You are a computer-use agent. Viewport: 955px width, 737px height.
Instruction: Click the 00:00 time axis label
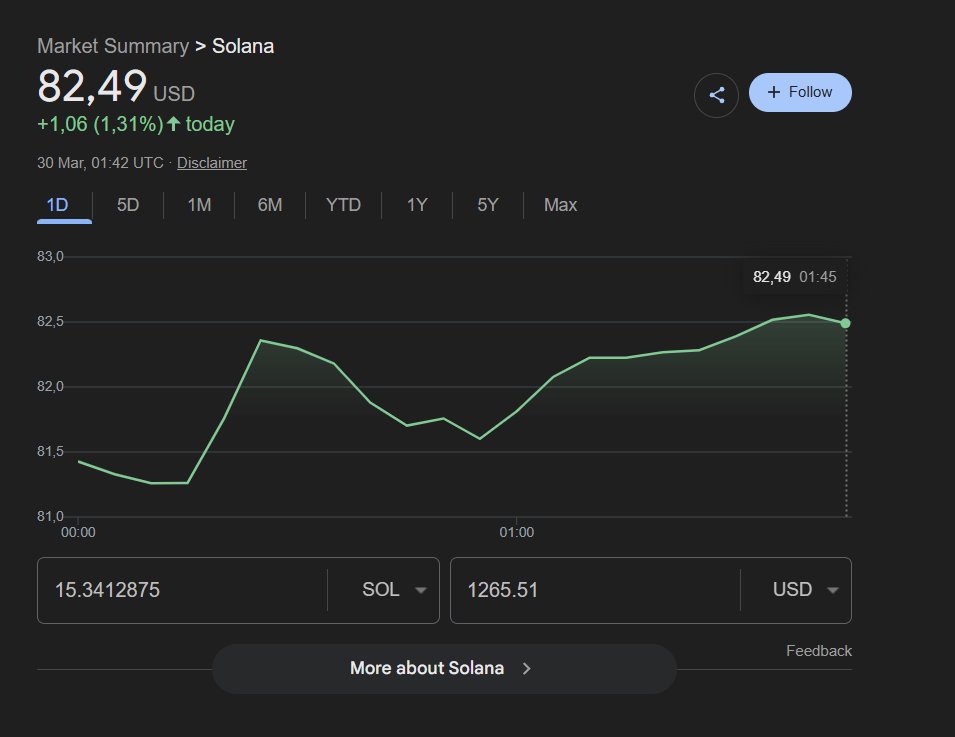78,532
